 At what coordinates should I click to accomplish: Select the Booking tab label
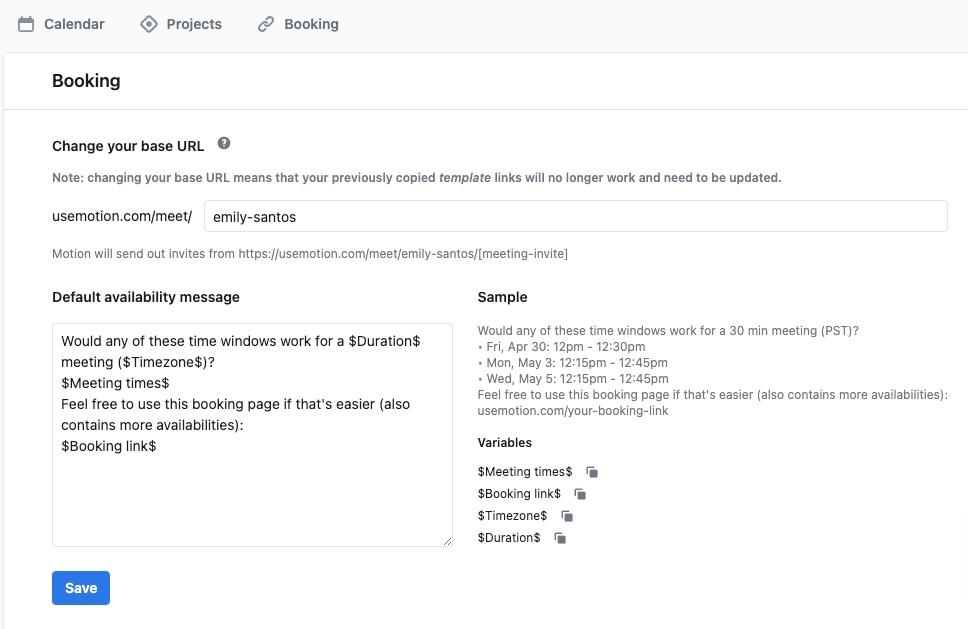point(311,24)
